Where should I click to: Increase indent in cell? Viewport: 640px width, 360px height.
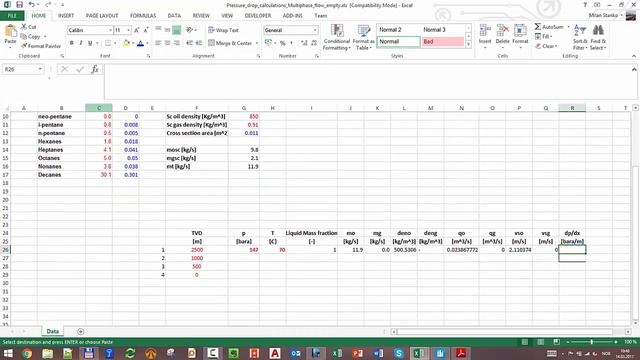coord(199,43)
